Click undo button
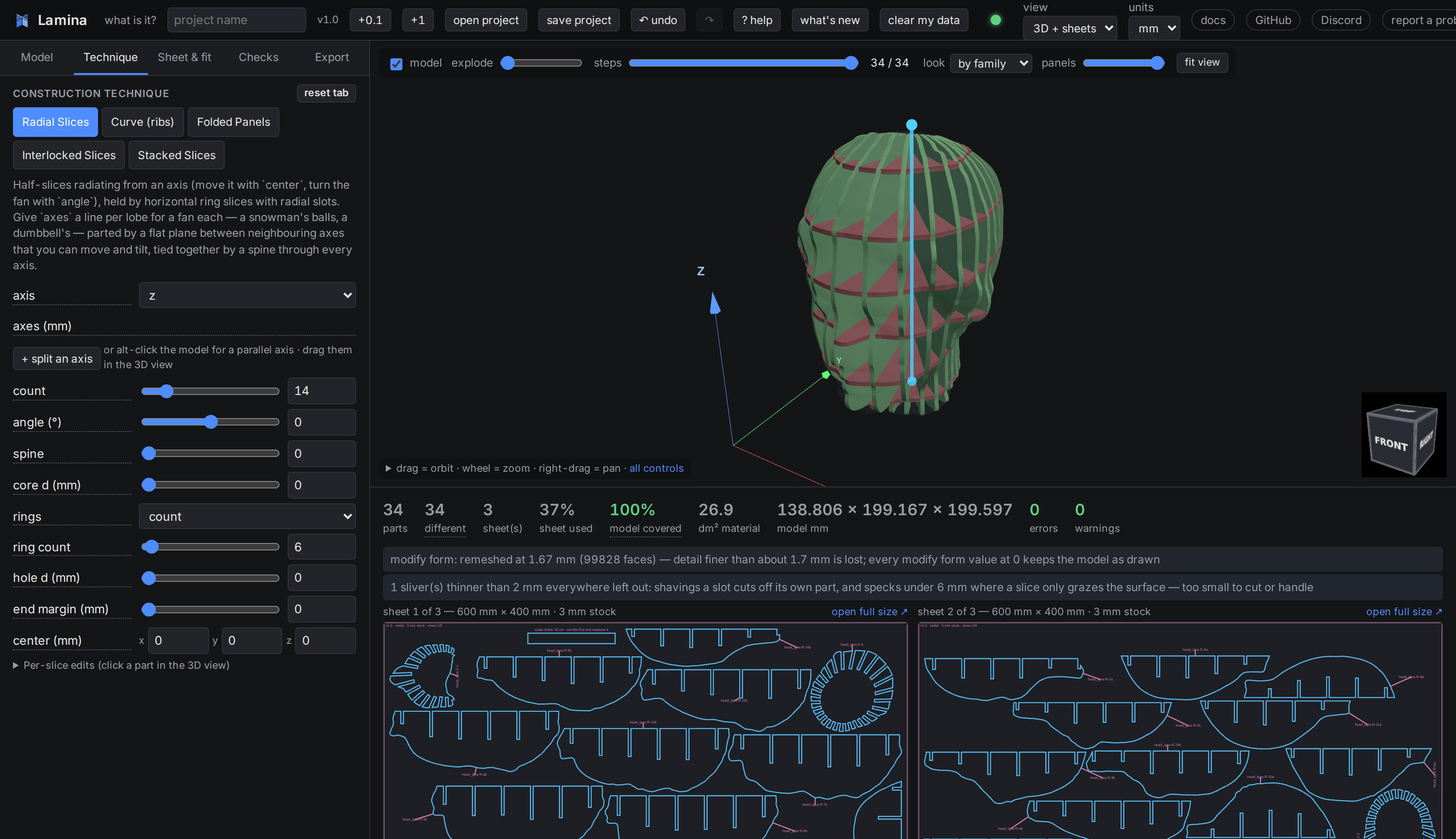The image size is (1456, 839). (658, 20)
